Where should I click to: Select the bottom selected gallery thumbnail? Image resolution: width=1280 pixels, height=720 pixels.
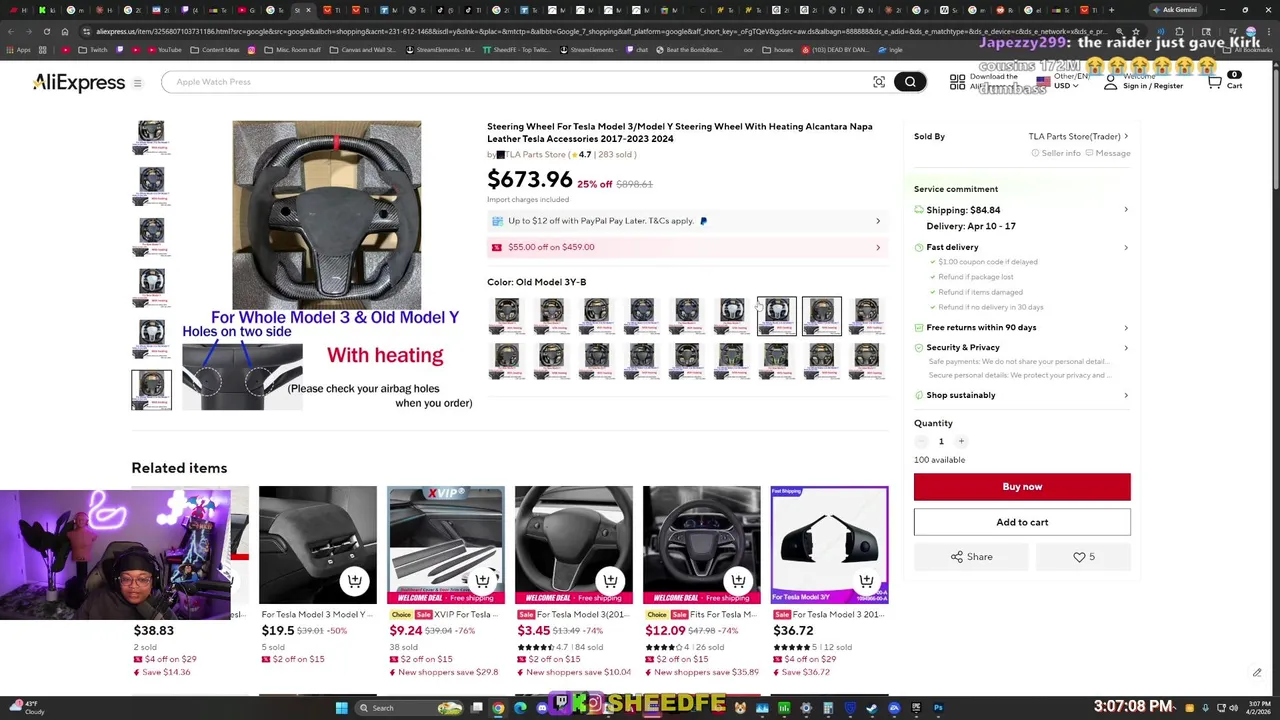(x=152, y=390)
